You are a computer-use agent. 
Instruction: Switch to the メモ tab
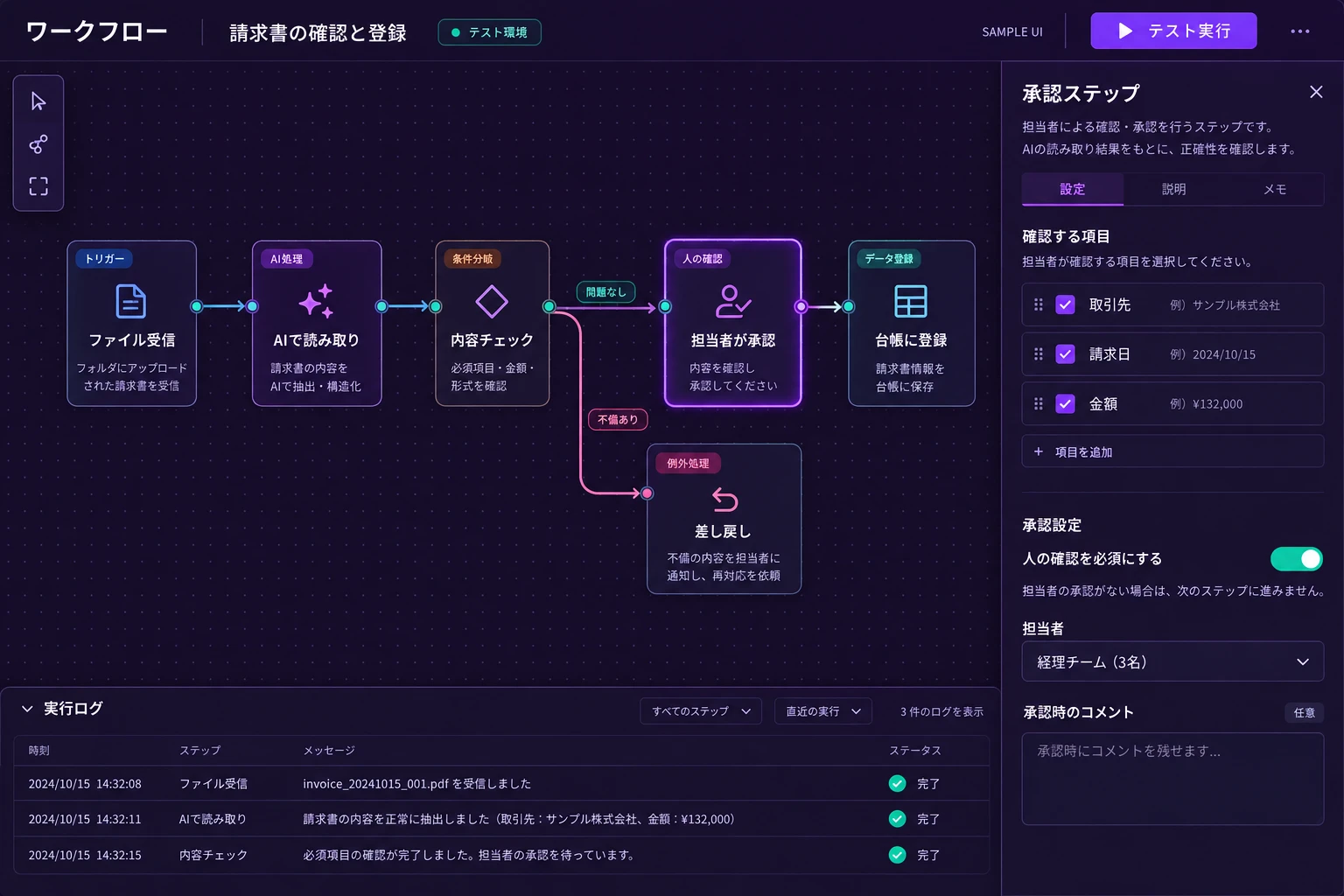coord(1274,189)
